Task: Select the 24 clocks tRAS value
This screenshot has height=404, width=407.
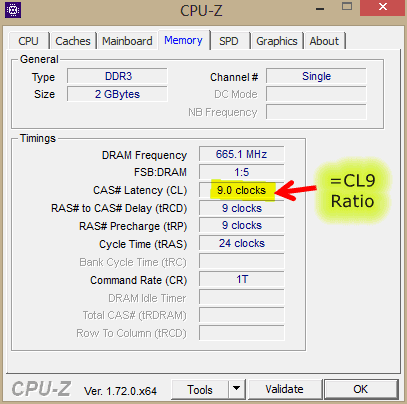Action: click(242, 243)
